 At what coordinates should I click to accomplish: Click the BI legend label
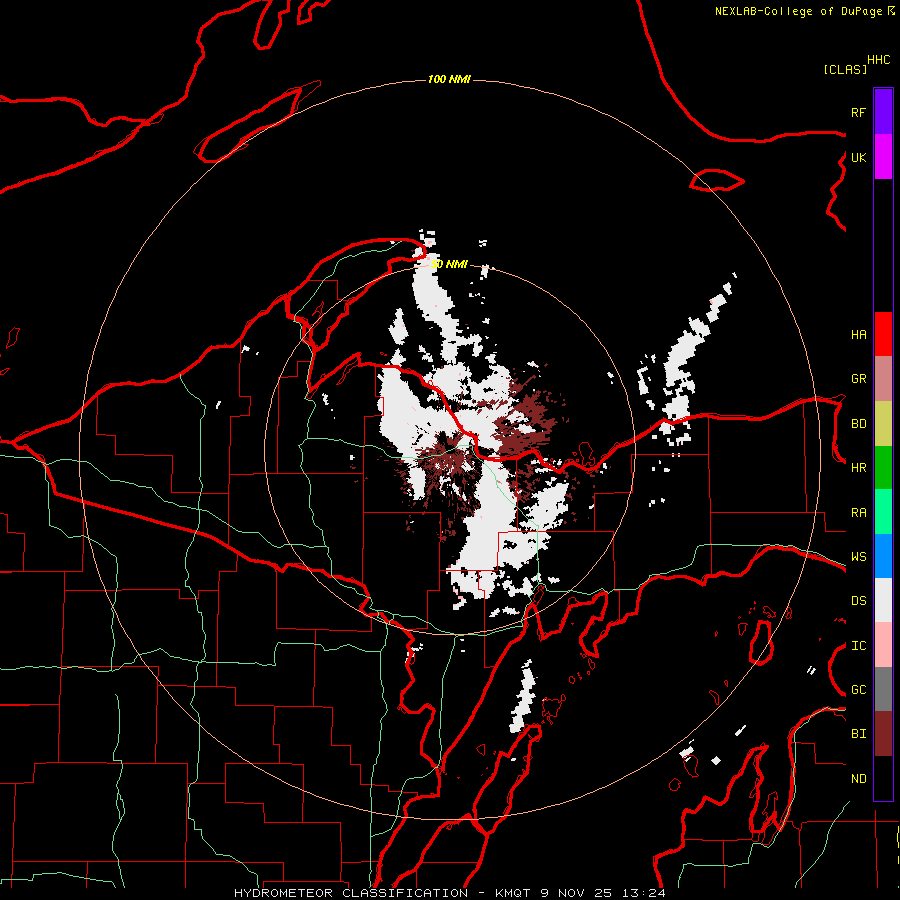[858, 734]
